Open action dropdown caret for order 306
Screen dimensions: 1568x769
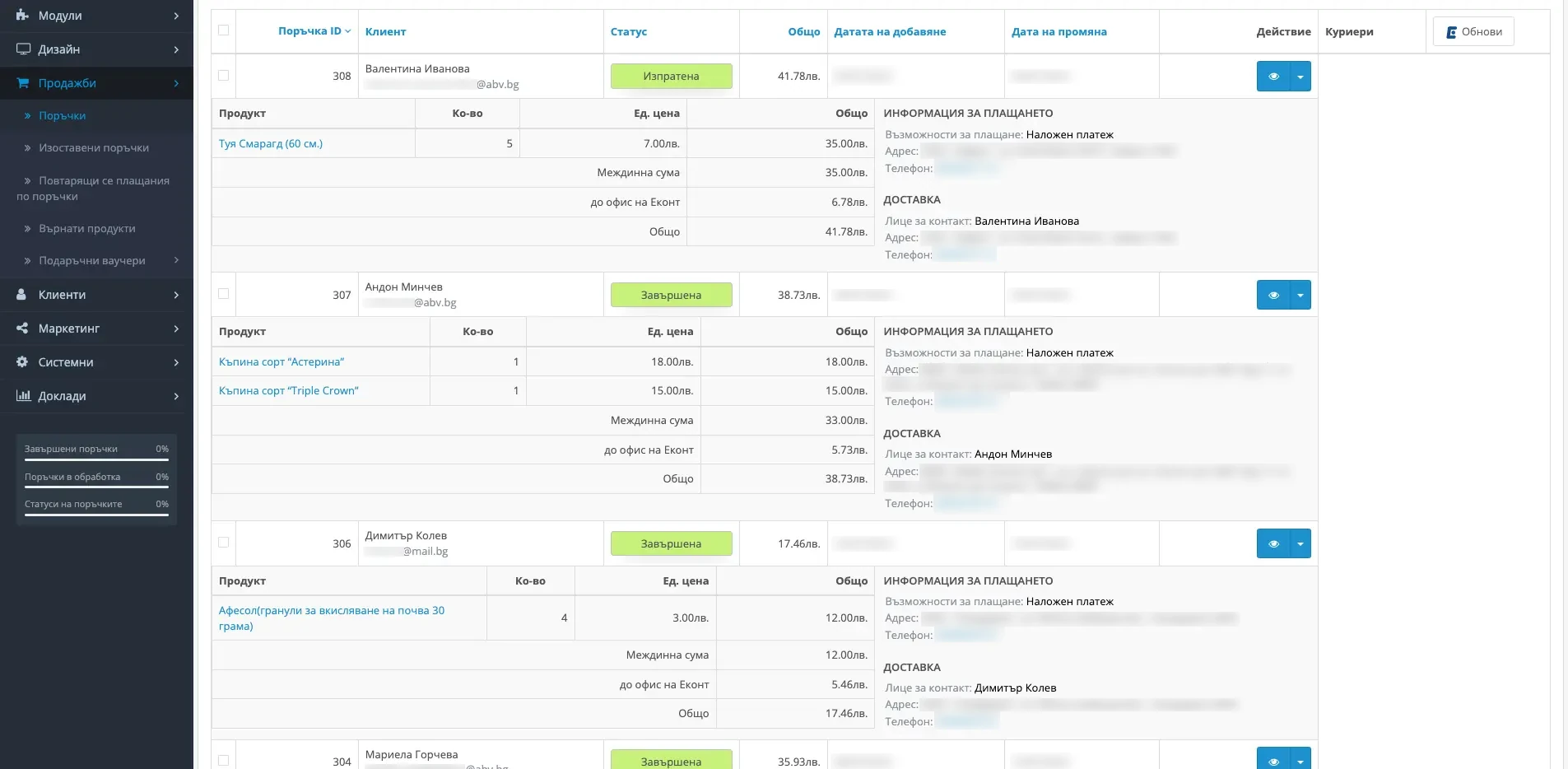click(x=1300, y=543)
